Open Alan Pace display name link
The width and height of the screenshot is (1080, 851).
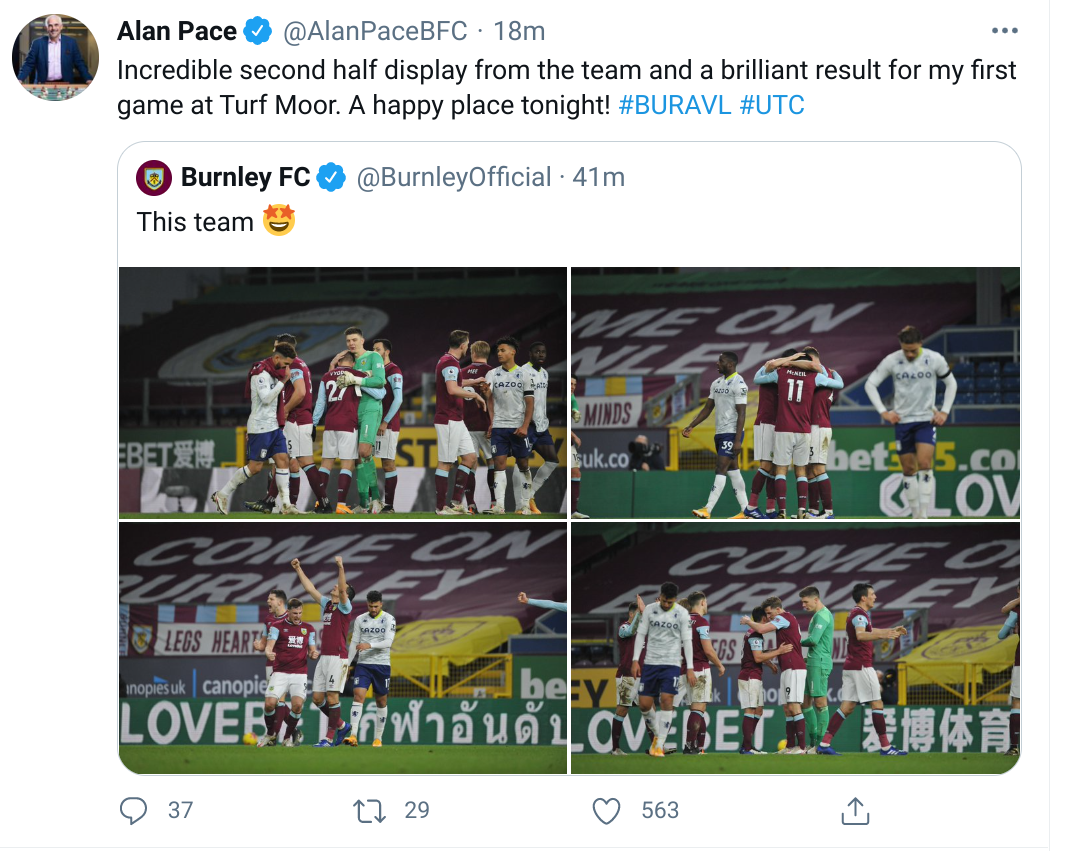177,31
